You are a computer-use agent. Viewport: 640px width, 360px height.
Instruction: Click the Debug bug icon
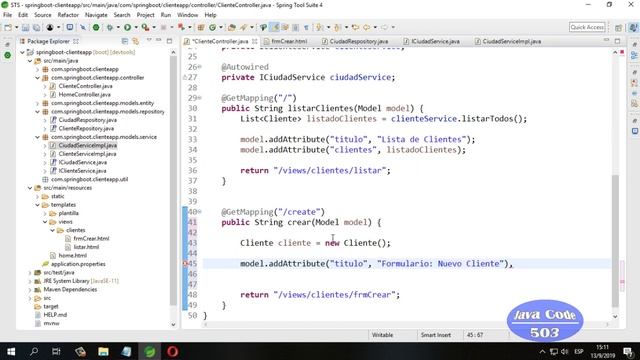[x=110, y=27]
